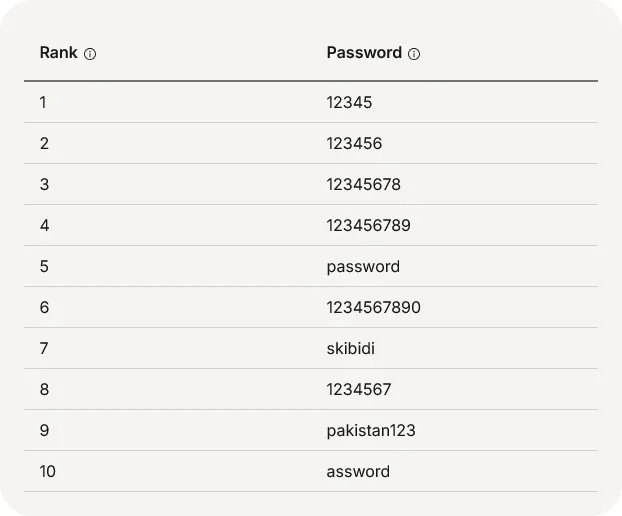Click the "assword" entry in row 10
Image resolution: width=622 pixels, height=516 pixels.
[358, 471]
